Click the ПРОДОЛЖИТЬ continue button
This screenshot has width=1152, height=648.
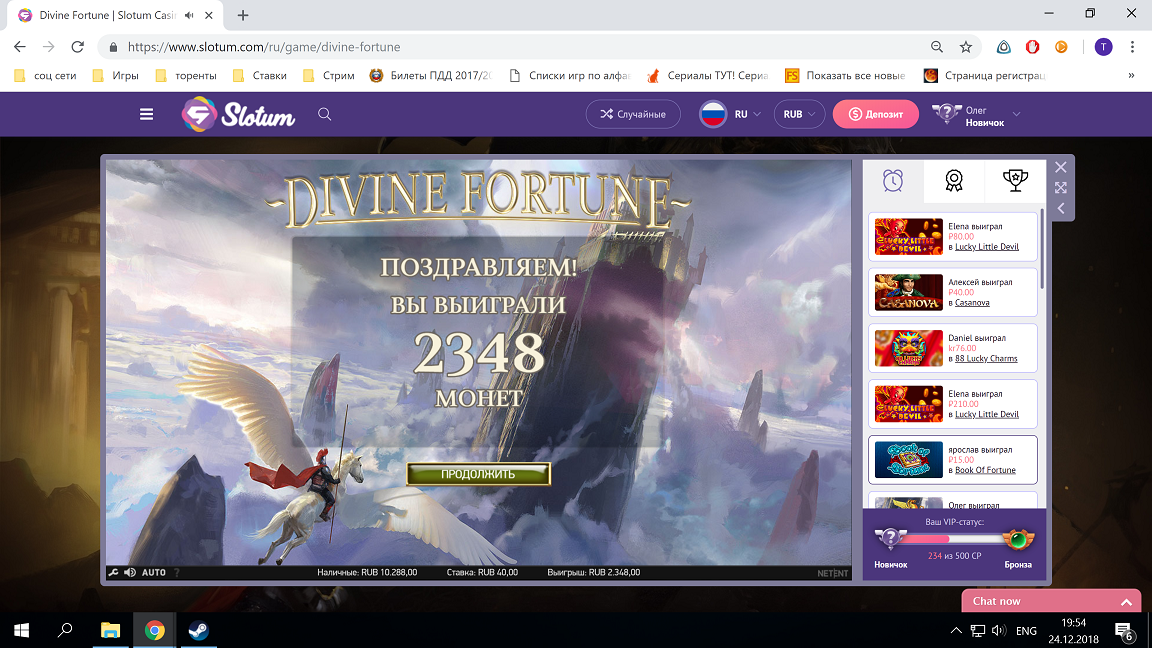[478, 474]
